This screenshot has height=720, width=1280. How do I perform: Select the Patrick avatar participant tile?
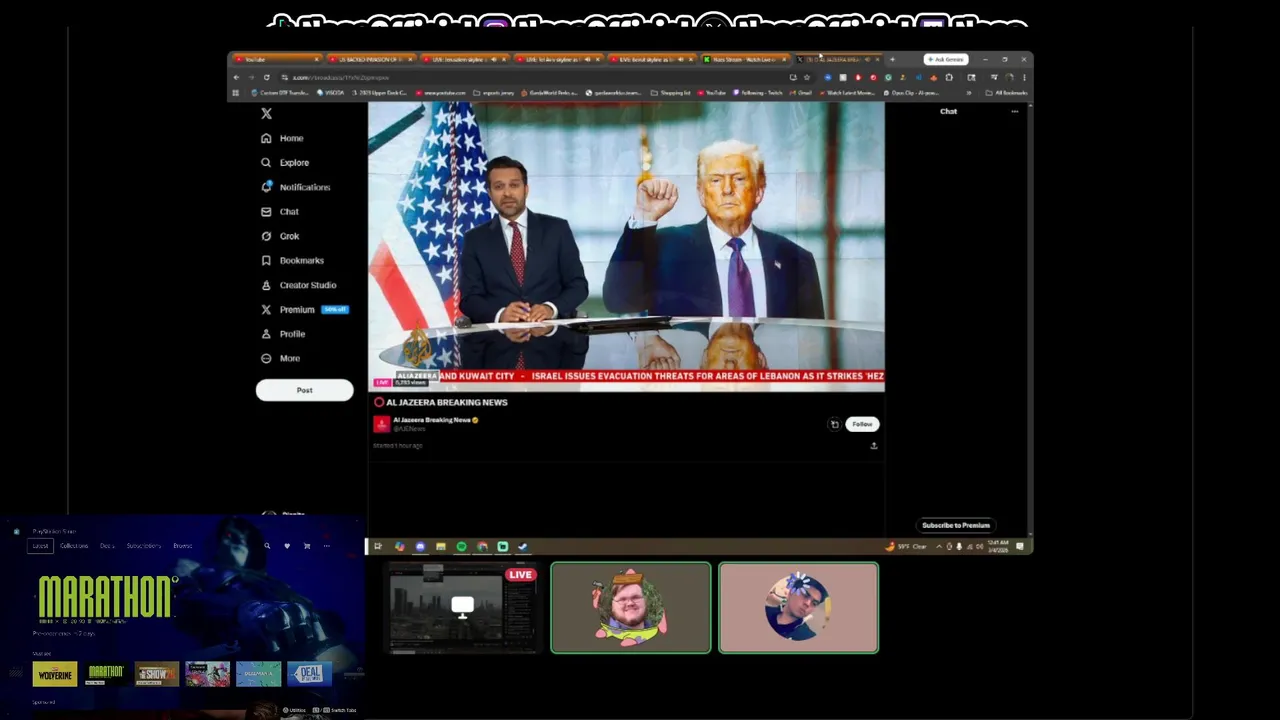click(631, 608)
